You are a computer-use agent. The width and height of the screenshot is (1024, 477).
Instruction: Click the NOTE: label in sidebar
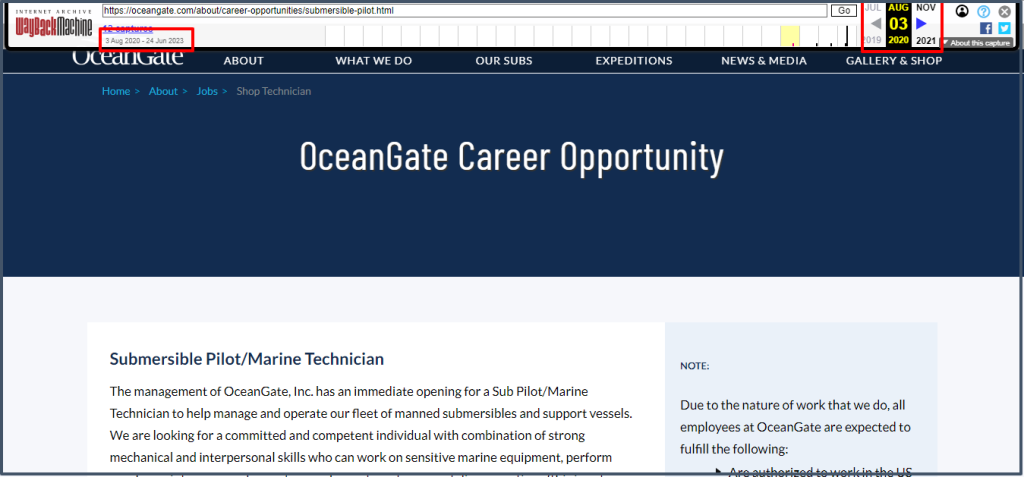[694, 367]
